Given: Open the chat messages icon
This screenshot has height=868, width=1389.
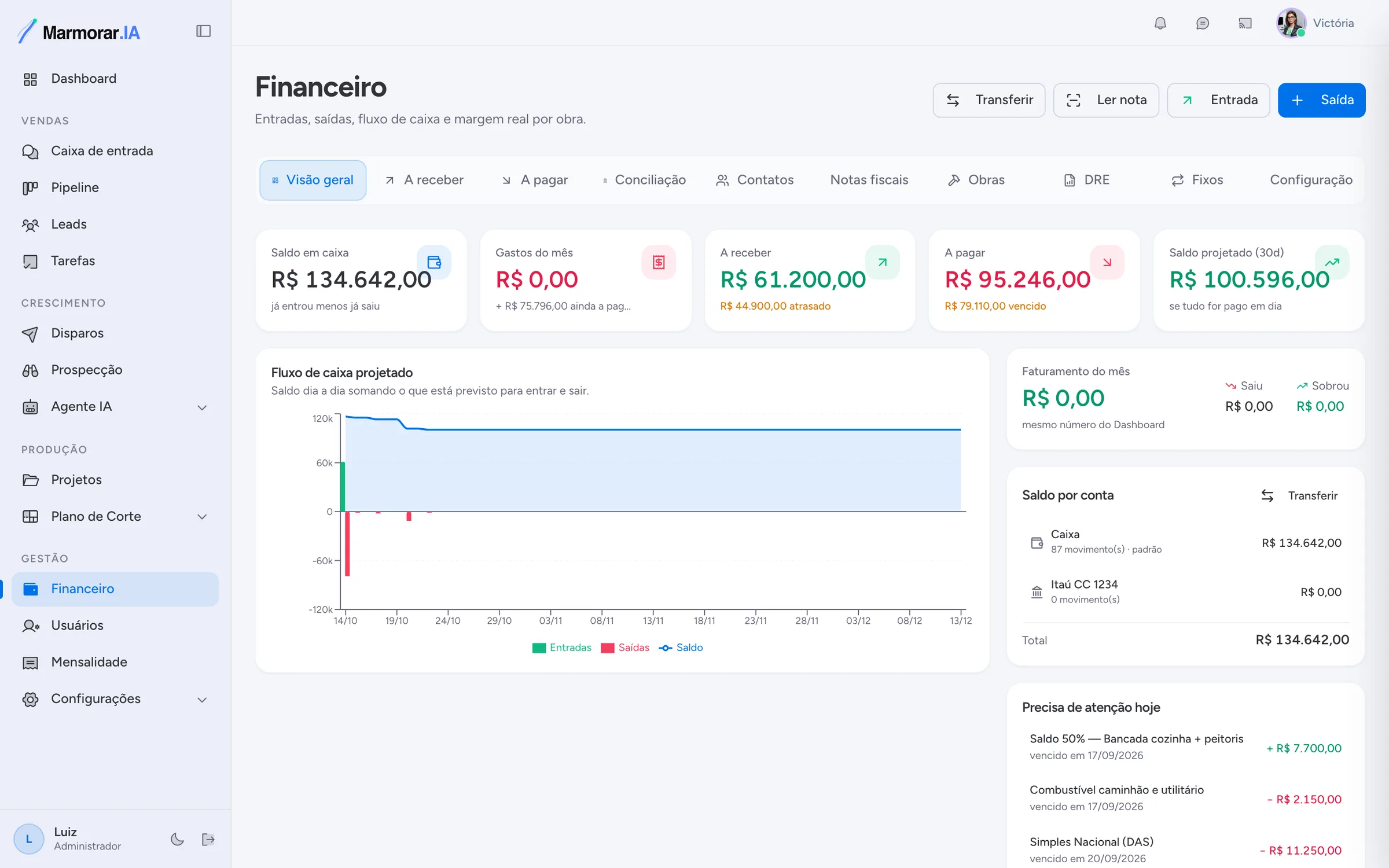Looking at the screenshot, I should coord(1202,23).
